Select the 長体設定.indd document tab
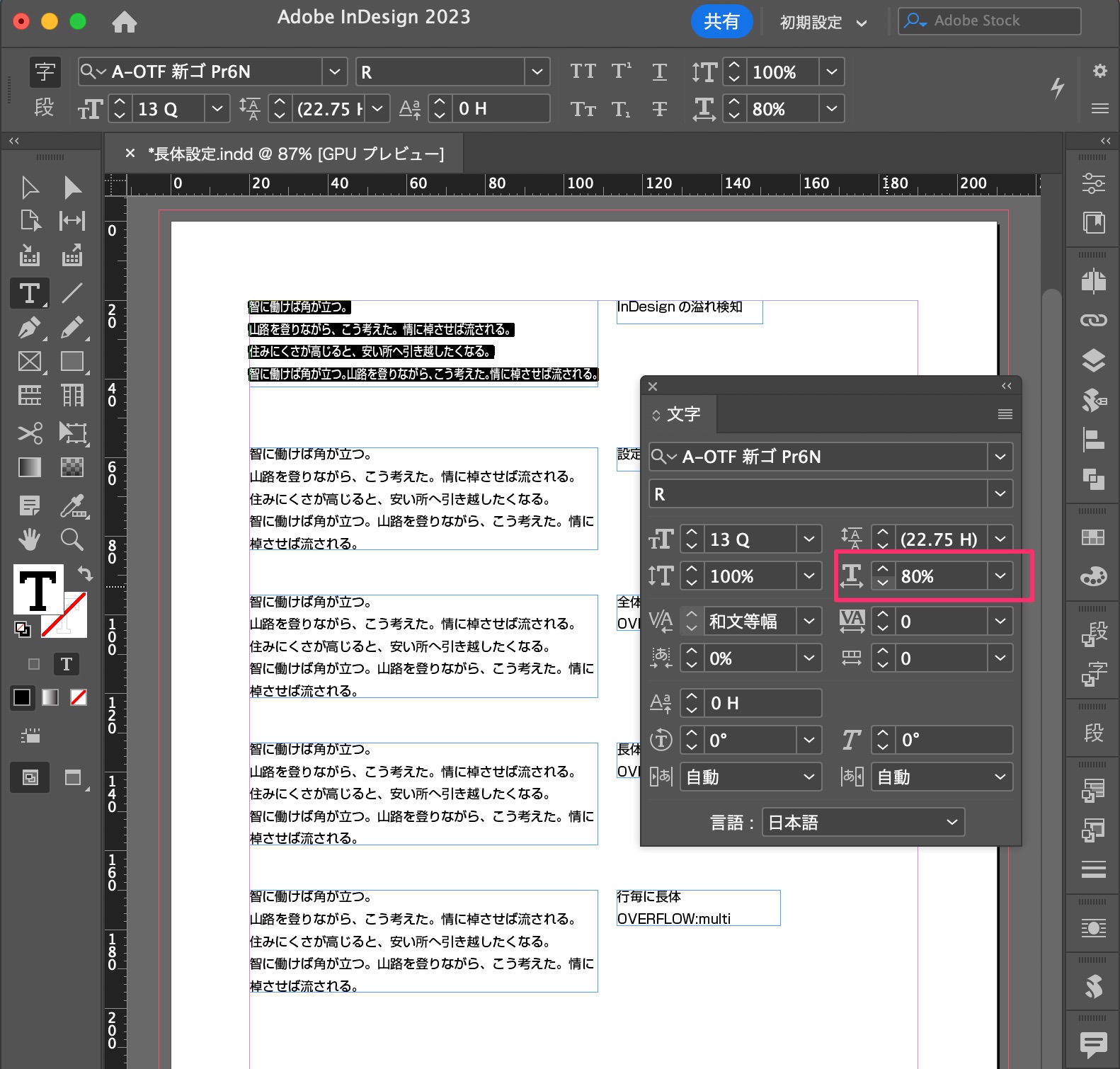Screen dimensions: 1120x1069 pyautogui.click(x=295, y=154)
